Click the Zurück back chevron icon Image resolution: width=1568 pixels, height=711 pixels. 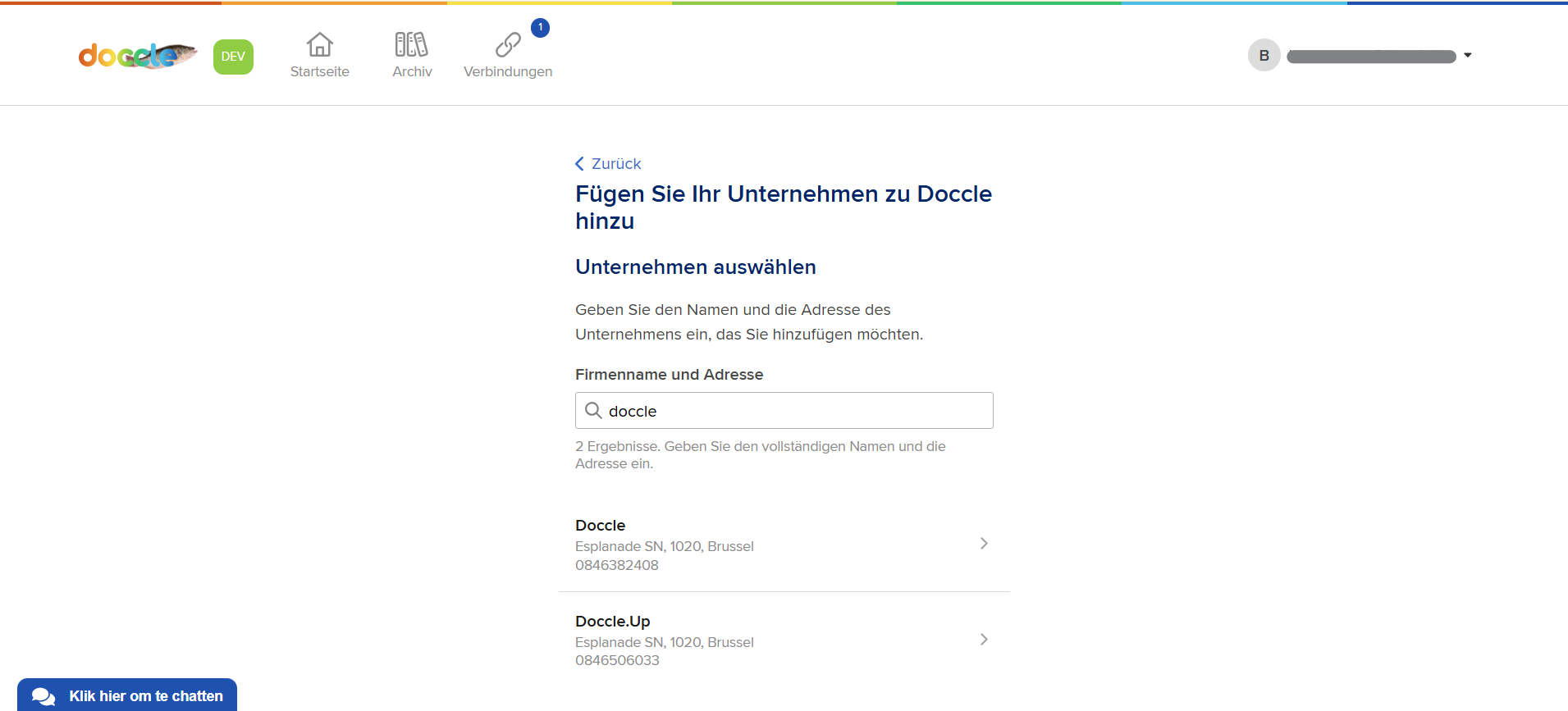tap(580, 163)
